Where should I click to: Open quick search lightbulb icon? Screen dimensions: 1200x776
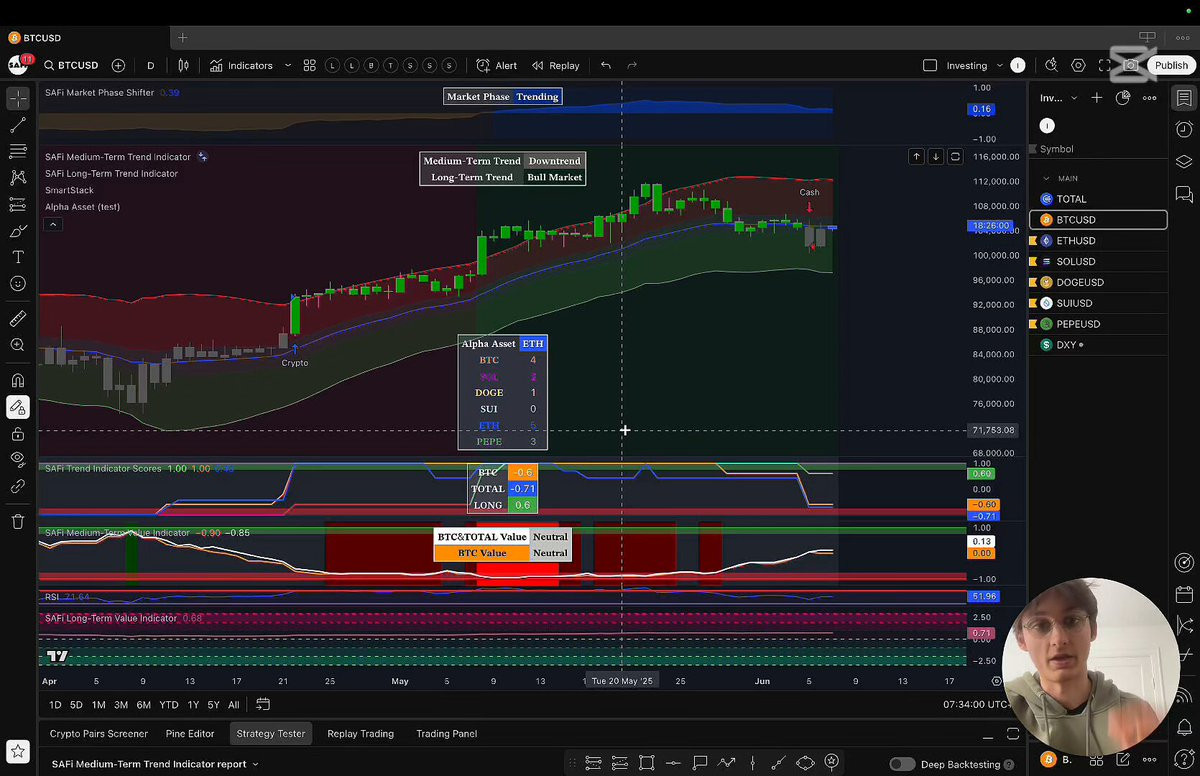click(1051, 66)
